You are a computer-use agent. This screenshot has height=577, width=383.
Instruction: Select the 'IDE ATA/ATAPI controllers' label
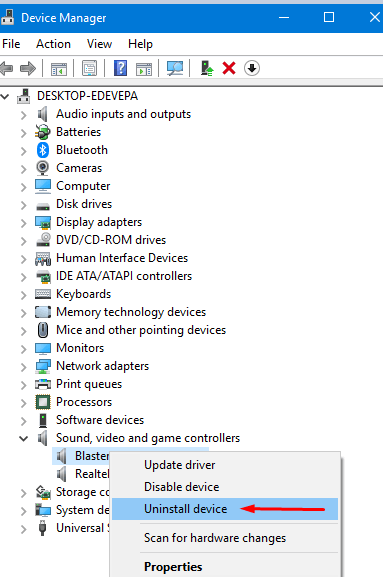point(124,276)
